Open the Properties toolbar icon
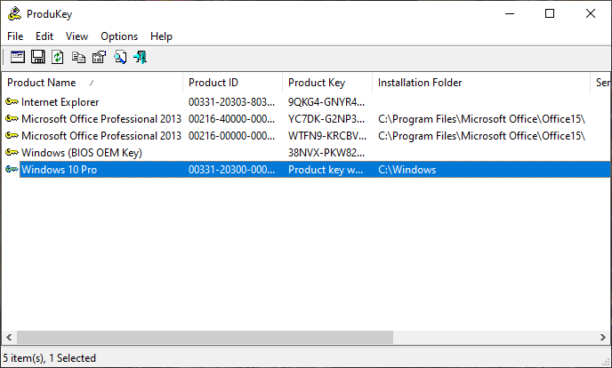612x368 pixels. pos(99,57)
